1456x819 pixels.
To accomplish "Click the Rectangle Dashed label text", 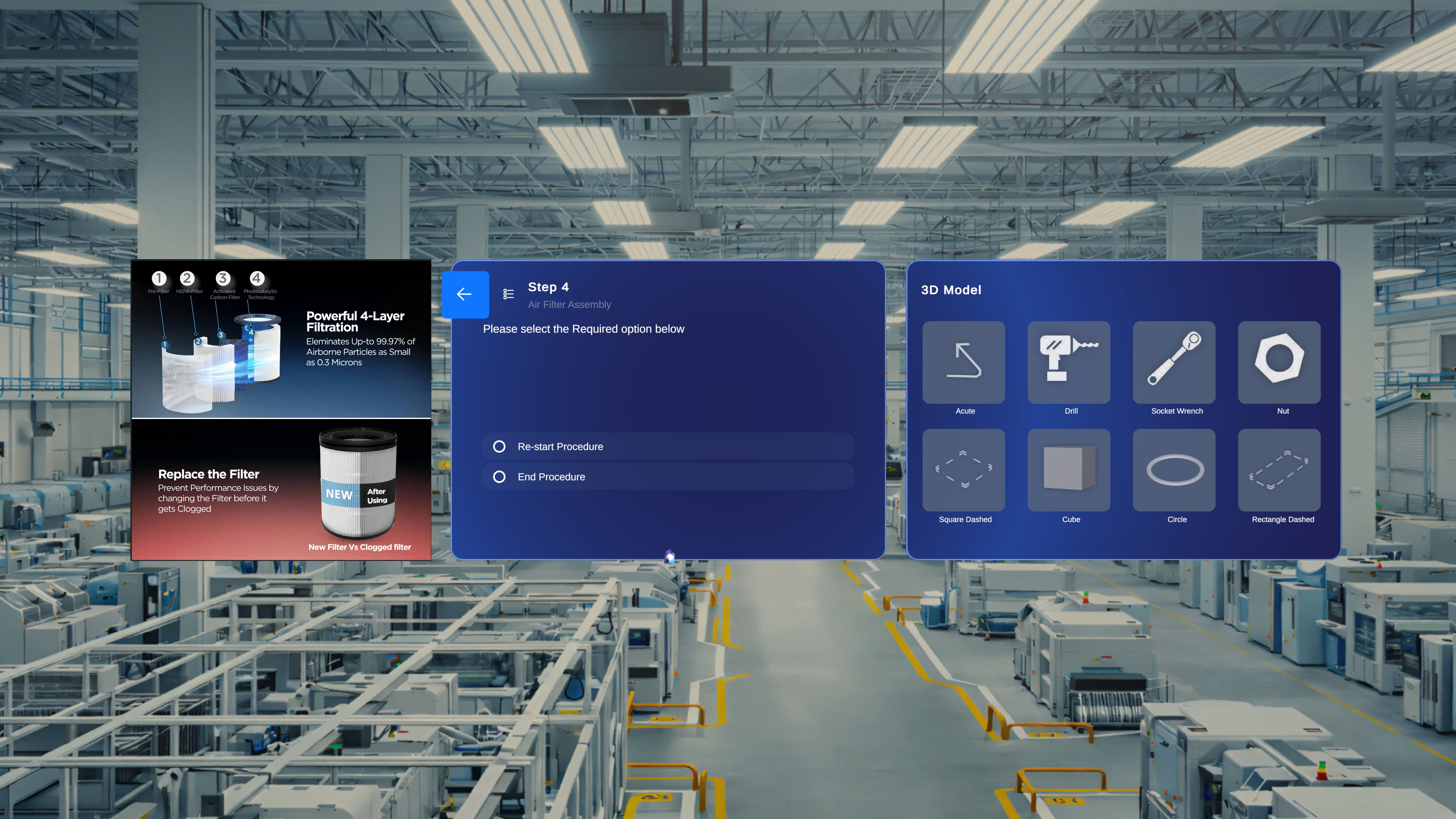I will [x=1283, y=519].
